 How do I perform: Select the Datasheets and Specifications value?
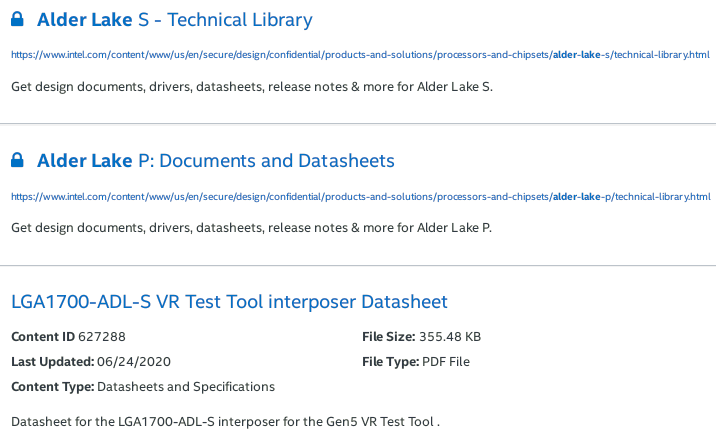tap(185, 387)
